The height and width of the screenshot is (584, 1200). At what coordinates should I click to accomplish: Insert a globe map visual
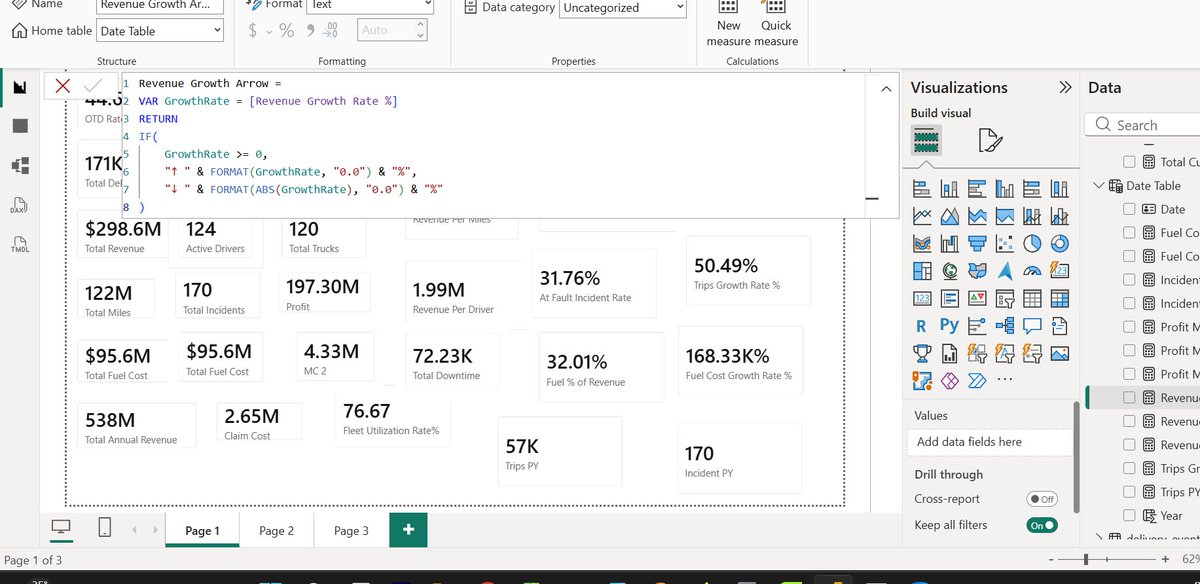(950, 271)
